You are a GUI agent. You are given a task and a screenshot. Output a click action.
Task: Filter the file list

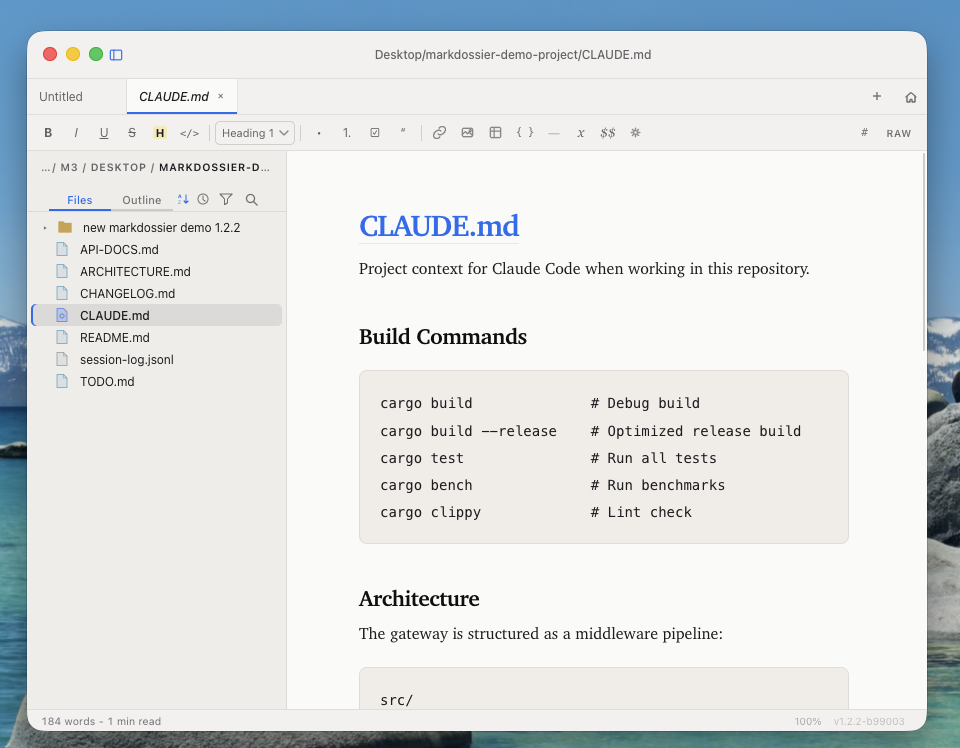pyautogui.click(x=226, y=199)
